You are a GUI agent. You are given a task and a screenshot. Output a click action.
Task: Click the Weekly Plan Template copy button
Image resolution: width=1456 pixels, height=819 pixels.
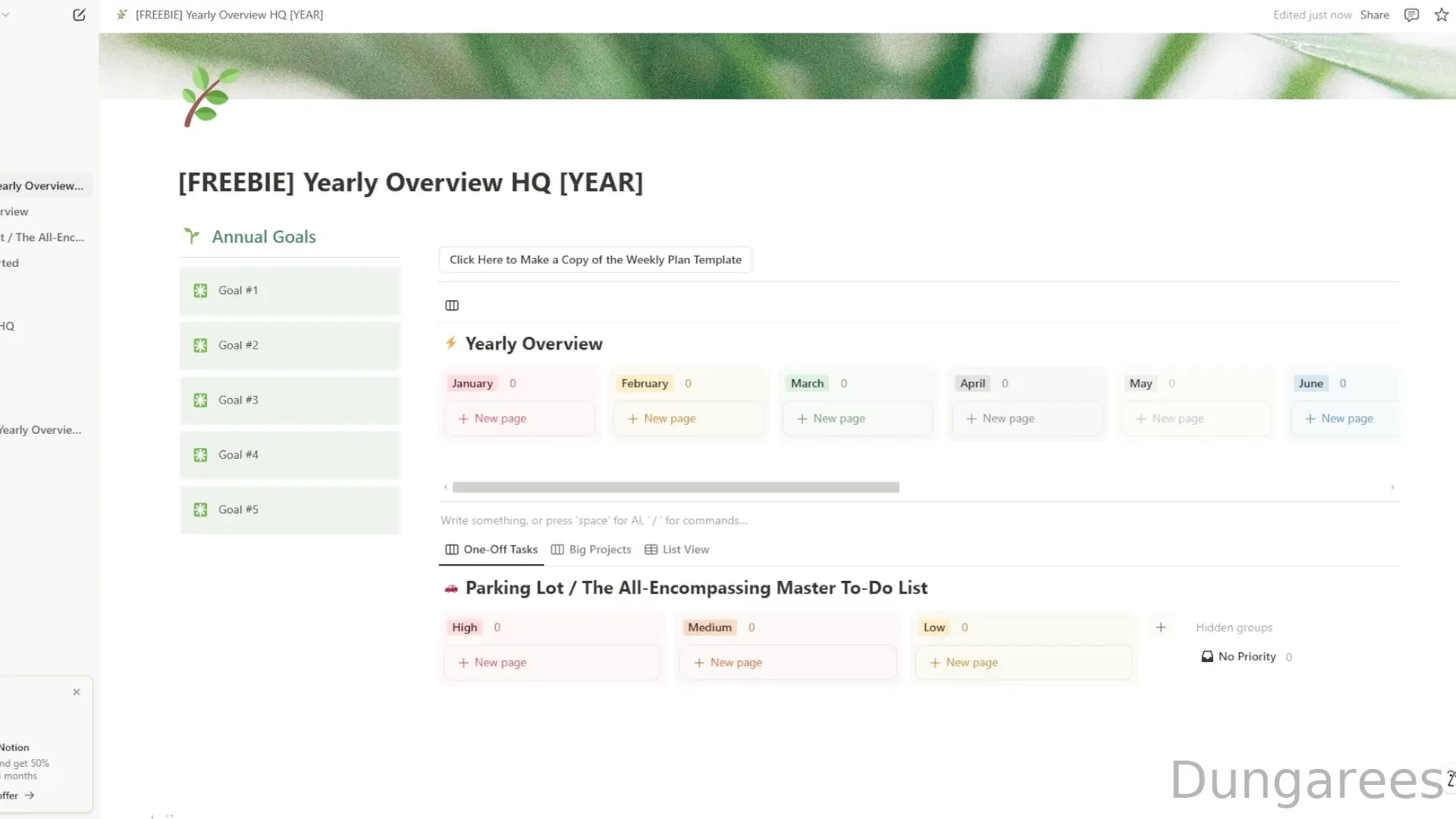[595, 259]
